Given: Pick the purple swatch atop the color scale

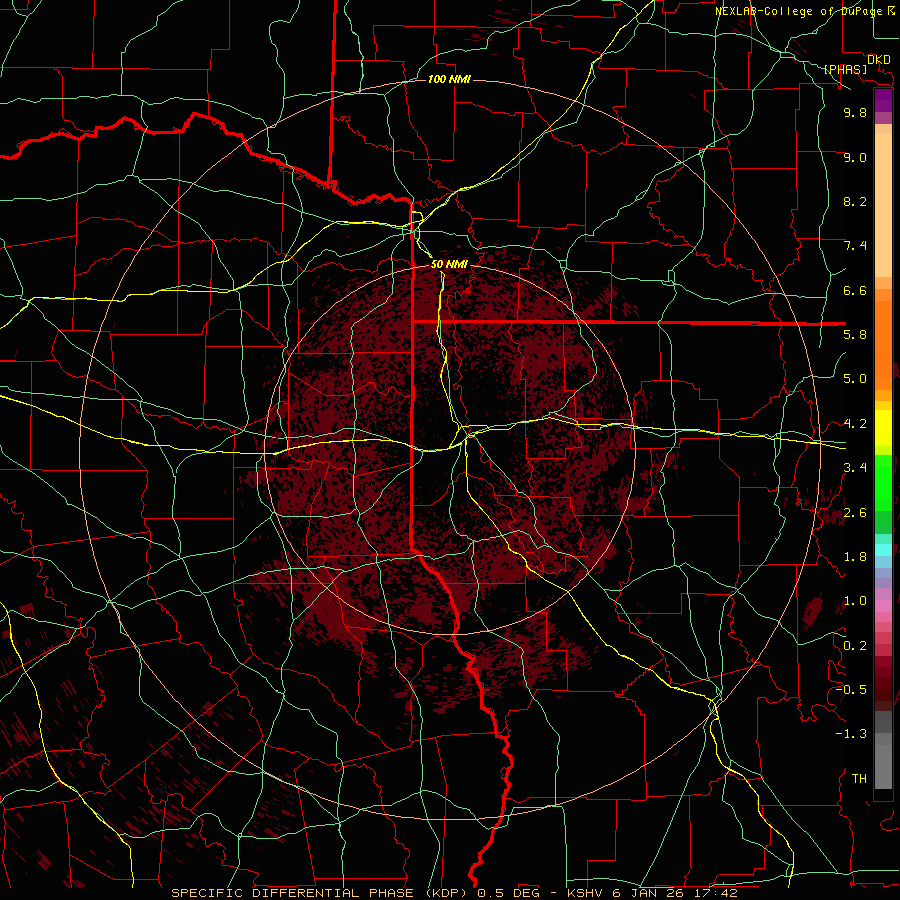Looking at the screenshot, I should point(883,100).
